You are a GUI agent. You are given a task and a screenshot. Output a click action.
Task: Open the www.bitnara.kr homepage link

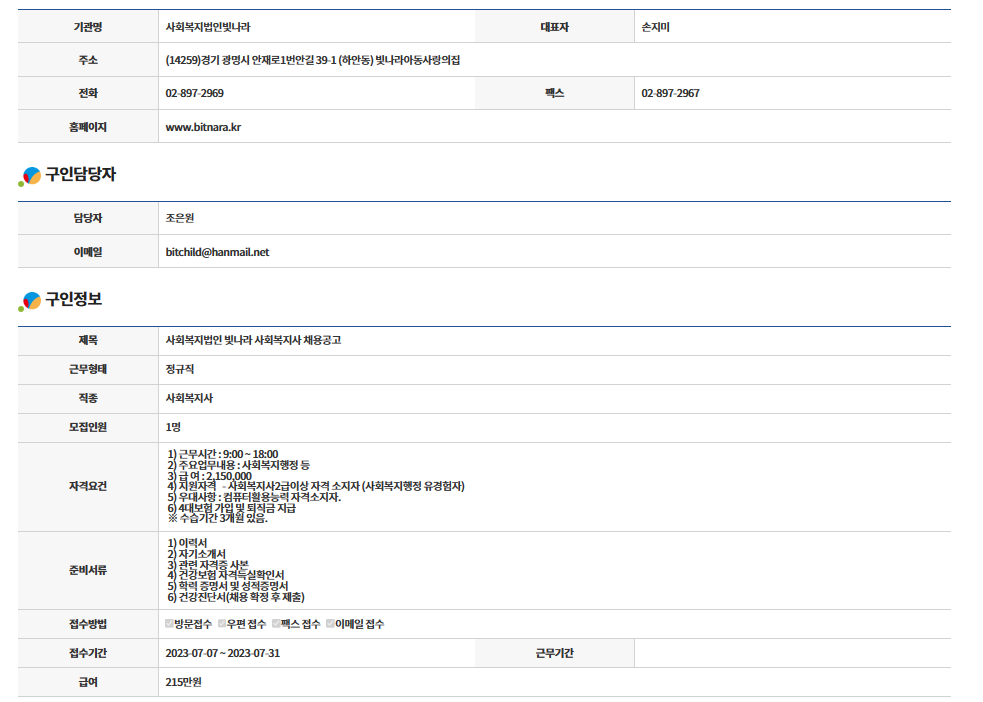click(x=203, y=127)
